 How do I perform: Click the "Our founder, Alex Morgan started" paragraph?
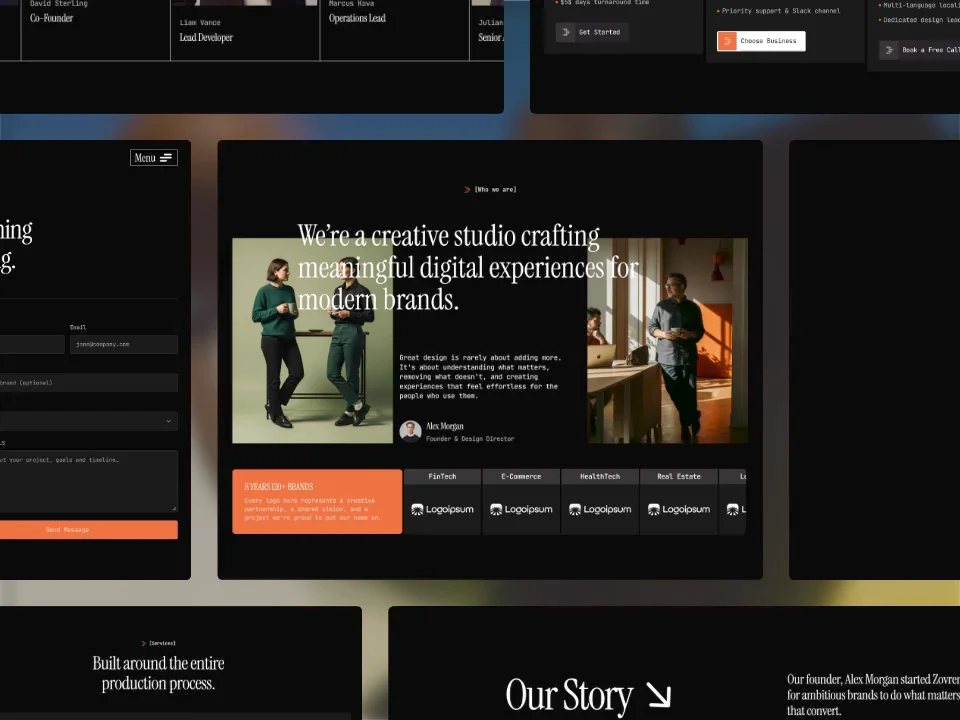pos(873,695)
